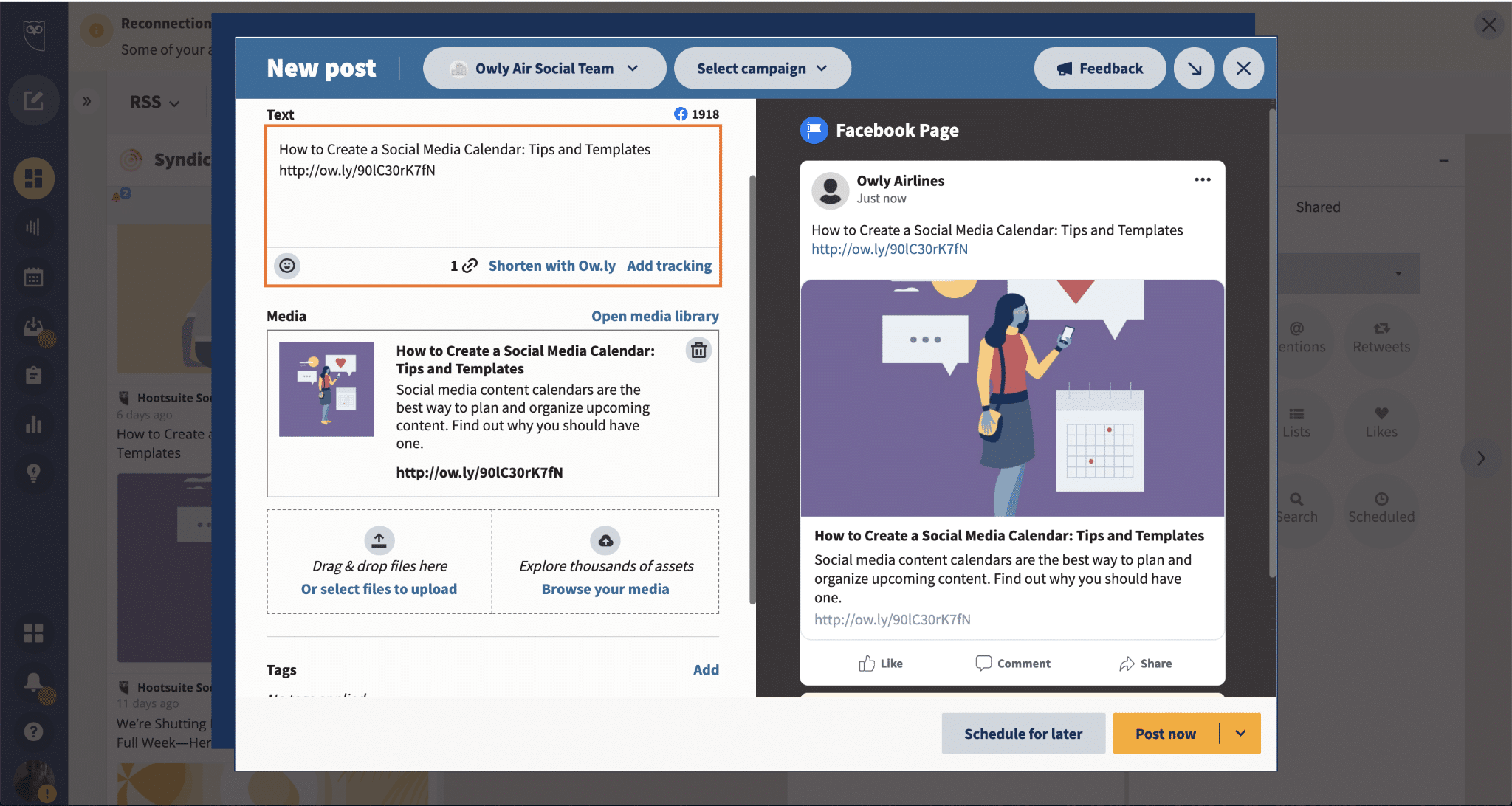Click Schedule for later
1512x806 pixels.
pyautogui.click(x=1023, y=734)
